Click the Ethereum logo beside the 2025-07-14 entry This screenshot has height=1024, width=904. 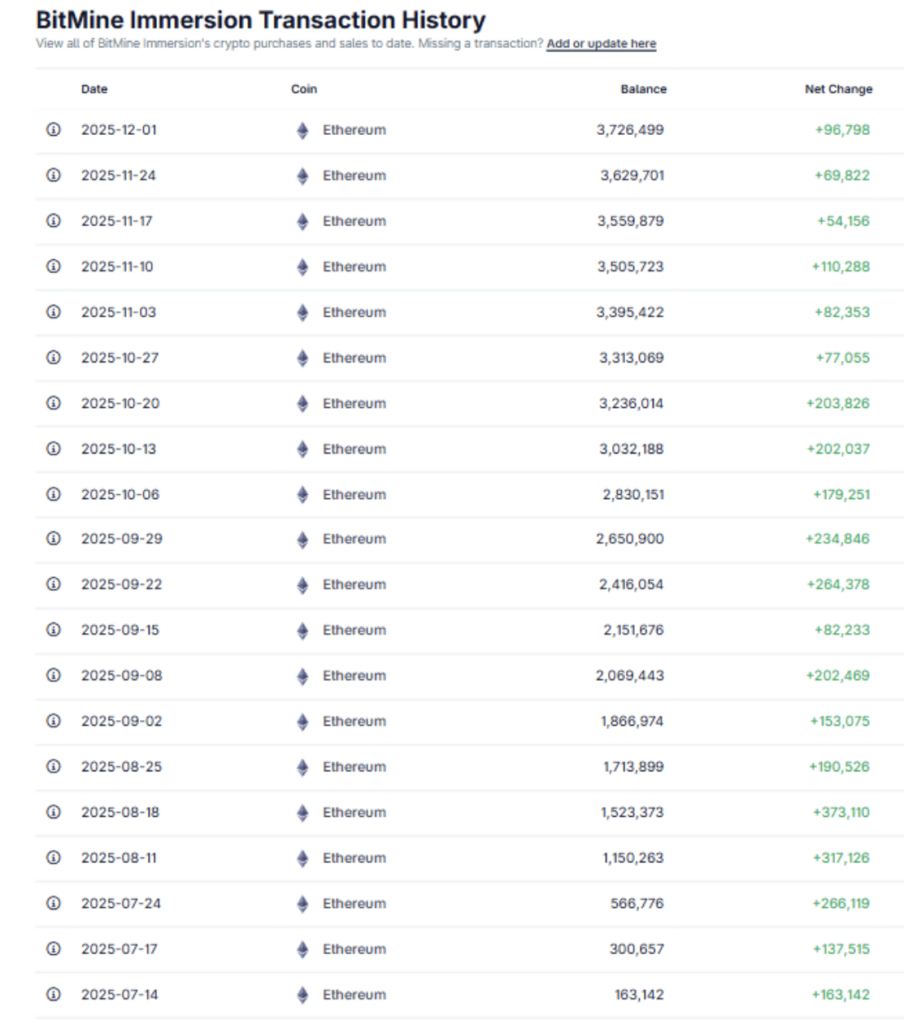301,994
